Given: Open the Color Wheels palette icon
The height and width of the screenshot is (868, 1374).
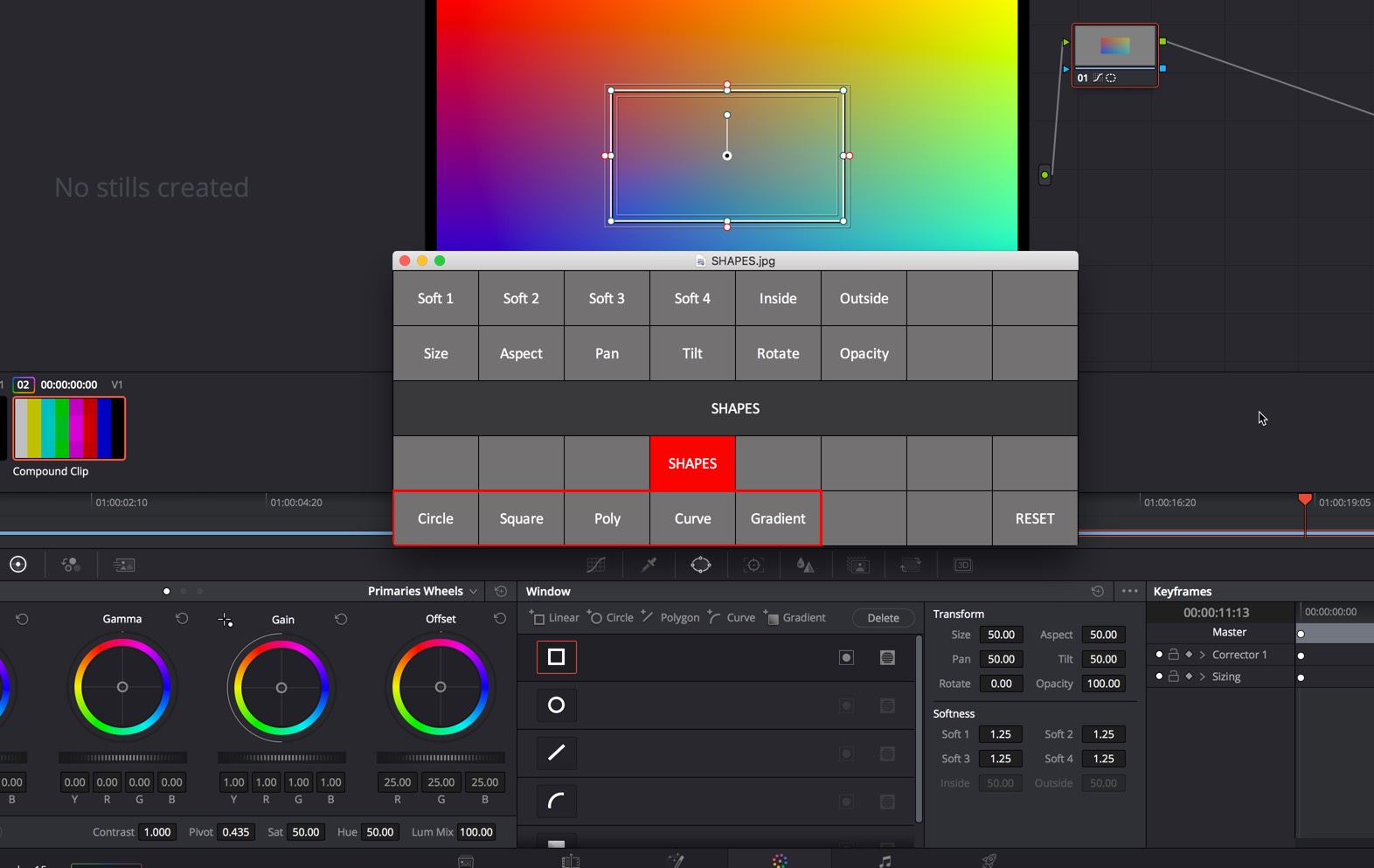Looking at the screenshot, I should click(x=17, y=565).
